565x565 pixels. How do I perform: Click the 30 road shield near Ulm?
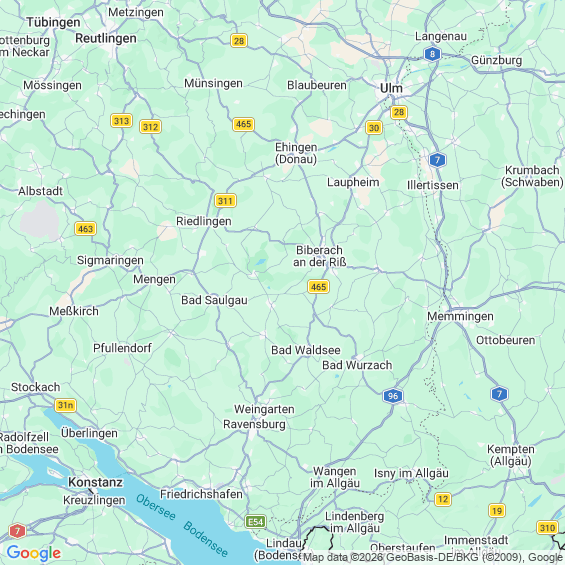(374, 128)
